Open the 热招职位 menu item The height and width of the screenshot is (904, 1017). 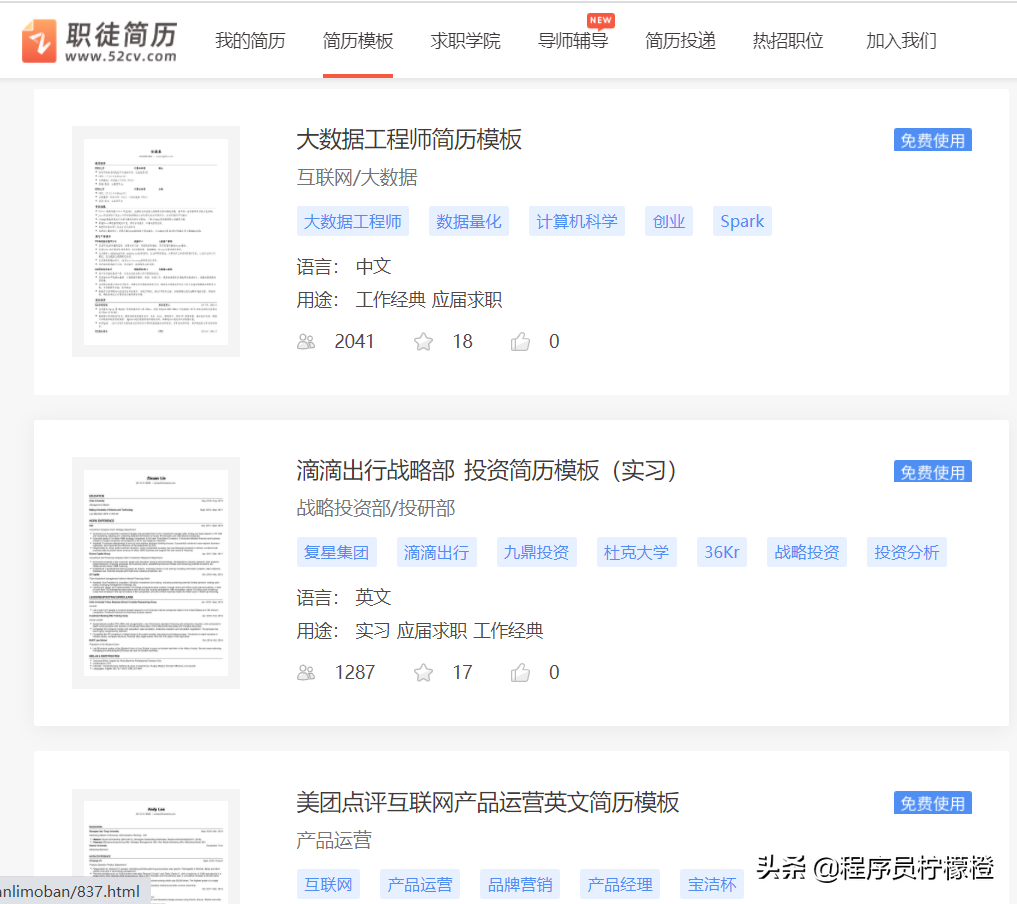click(x=787, y=42)
